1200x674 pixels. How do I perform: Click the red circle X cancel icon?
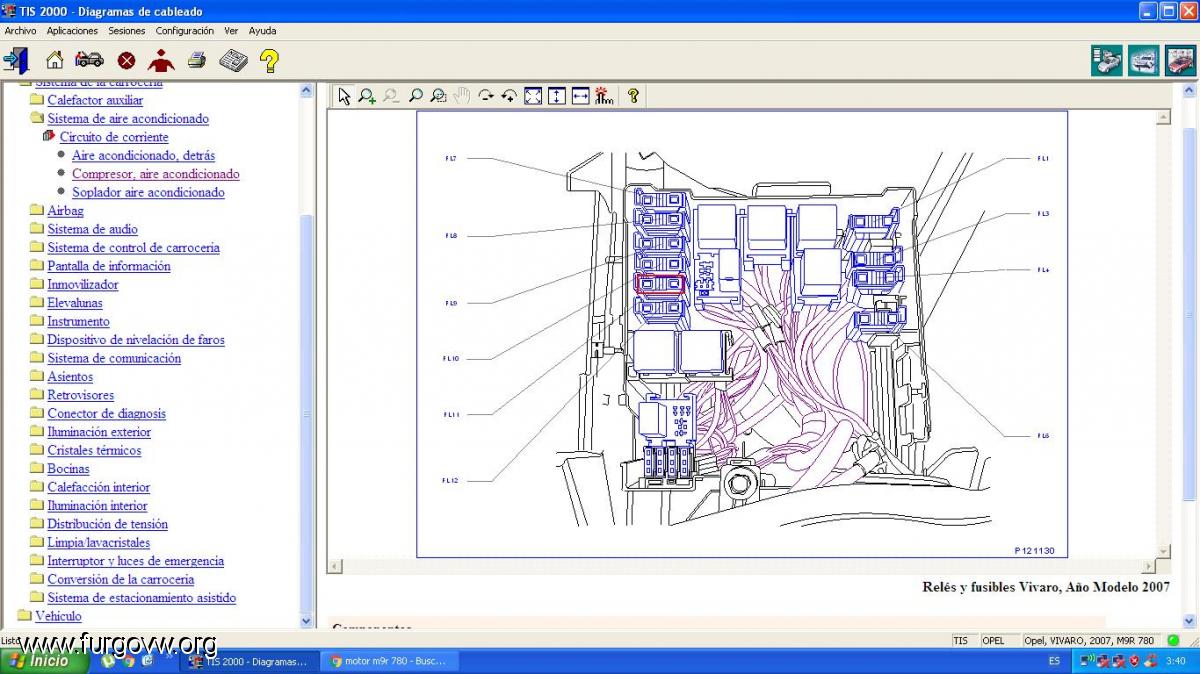pos(126,61)
